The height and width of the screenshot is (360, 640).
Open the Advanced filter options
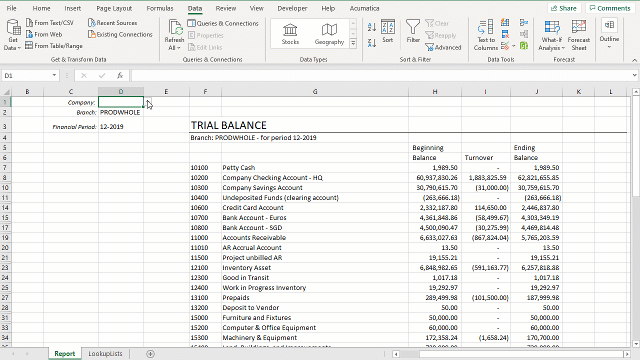[x=443, y=47]
